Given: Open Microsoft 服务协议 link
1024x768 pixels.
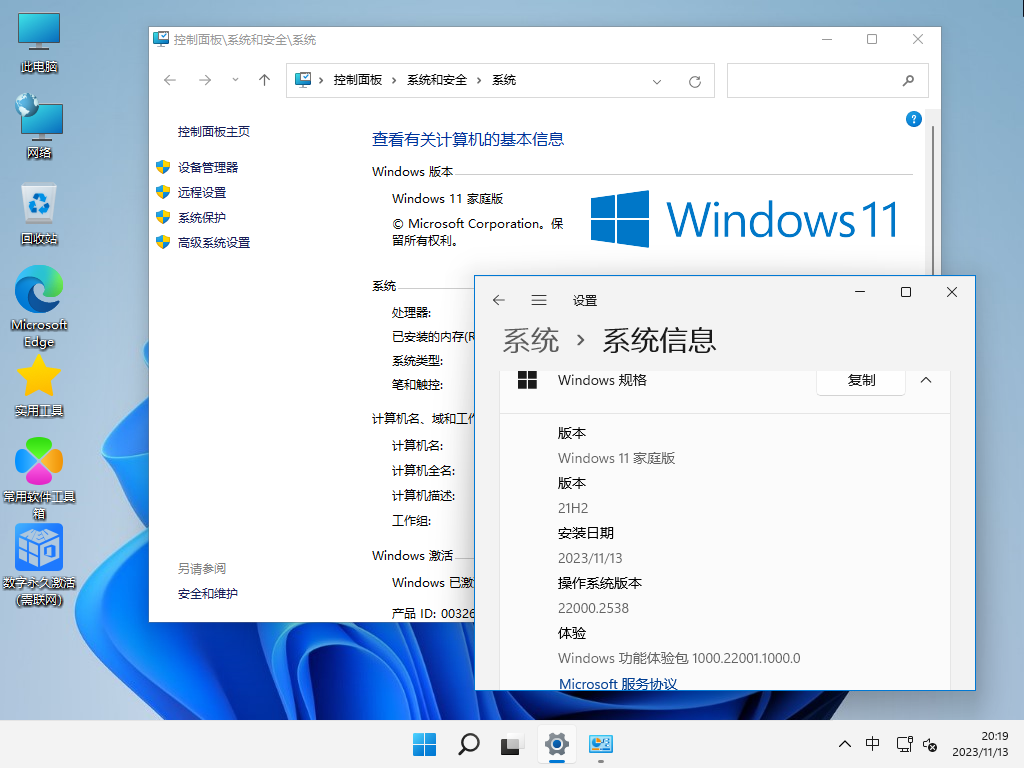Looking at the screenshot, I should (x=618, y=684).
